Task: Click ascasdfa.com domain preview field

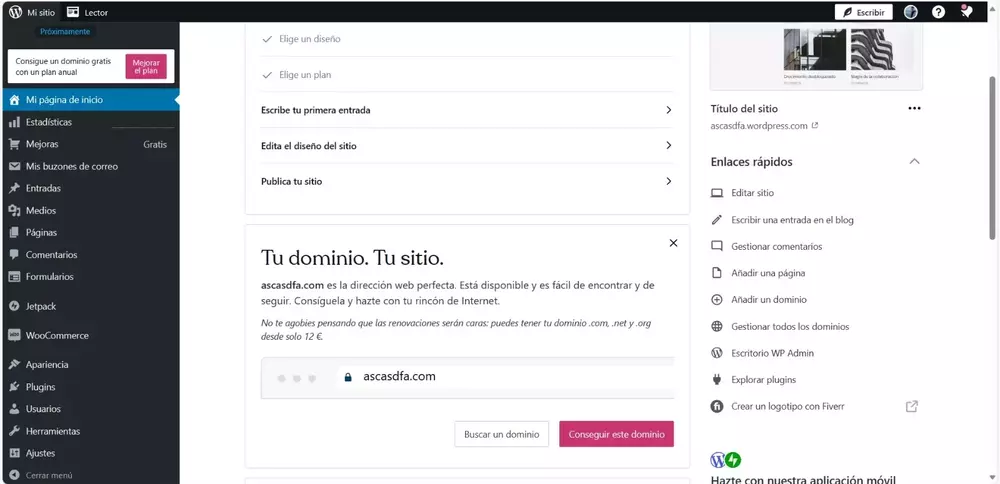Action: click(x=467, y=378)
